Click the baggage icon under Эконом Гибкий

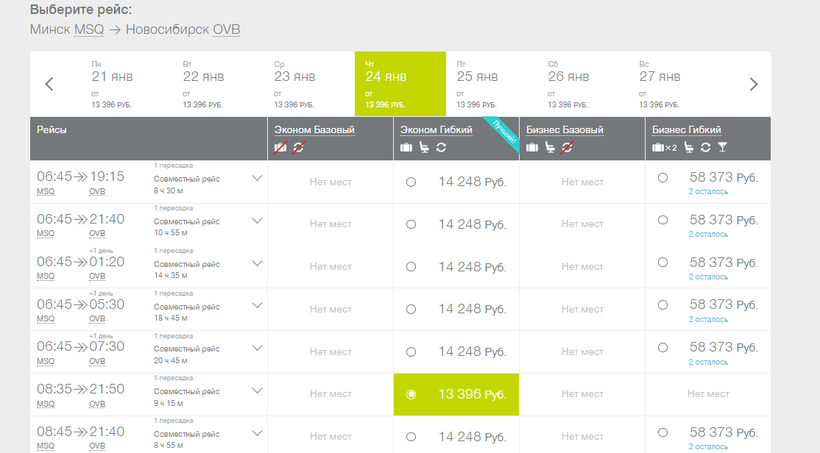[406, 148]
